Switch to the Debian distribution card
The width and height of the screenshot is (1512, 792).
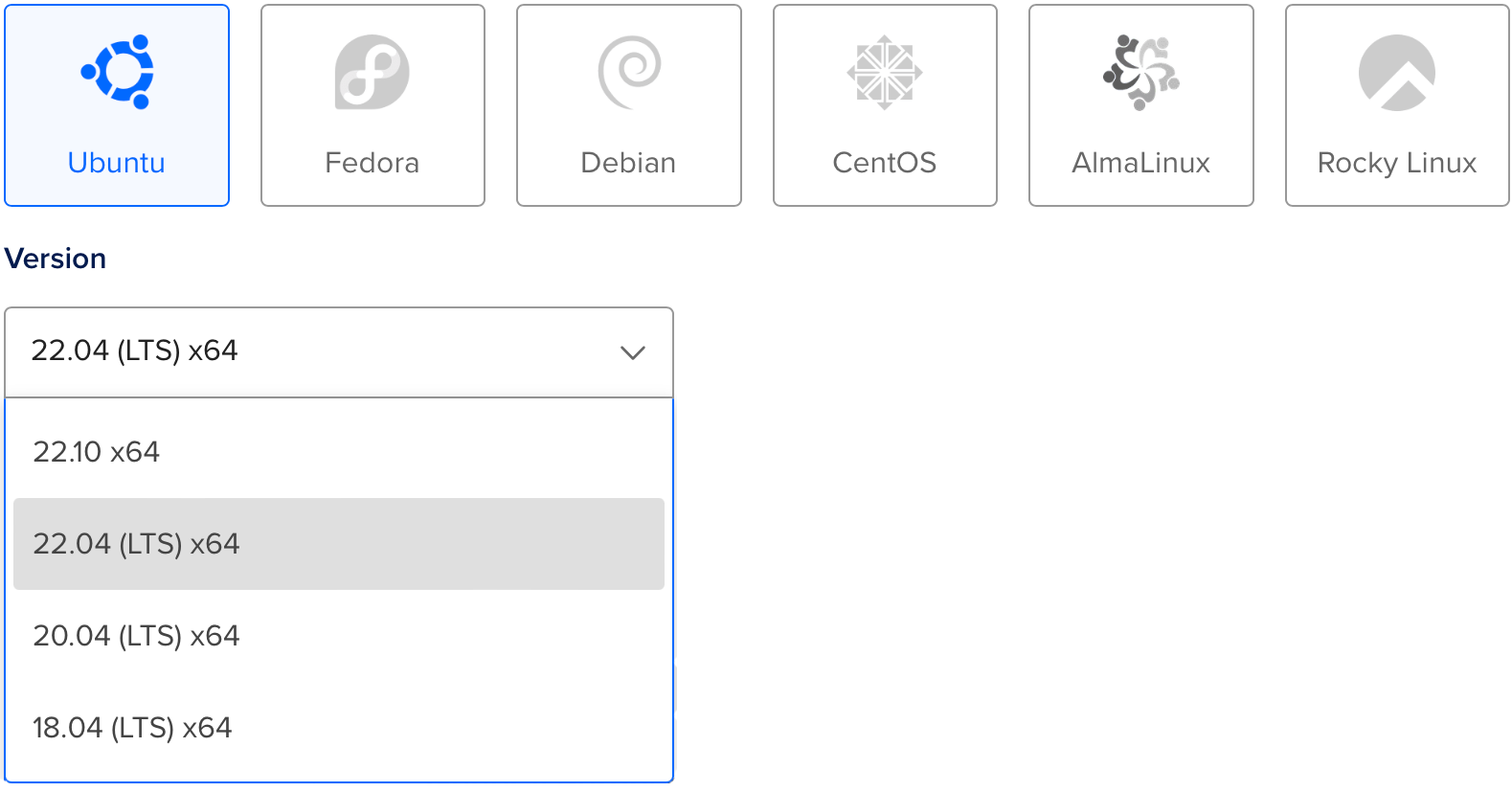(x=628, y=103)
